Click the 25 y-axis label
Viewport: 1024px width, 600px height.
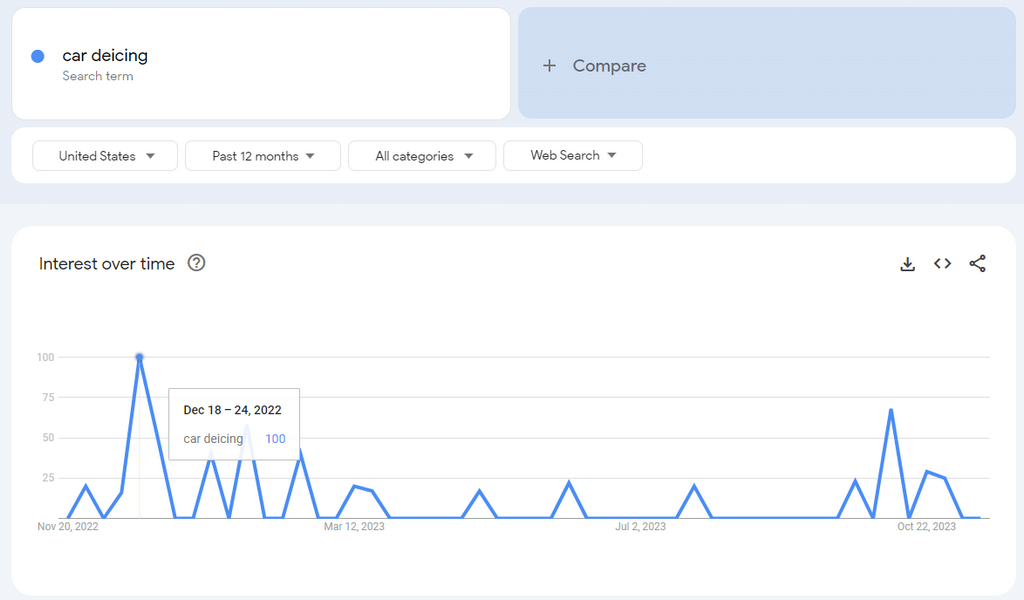pos(48,478)
